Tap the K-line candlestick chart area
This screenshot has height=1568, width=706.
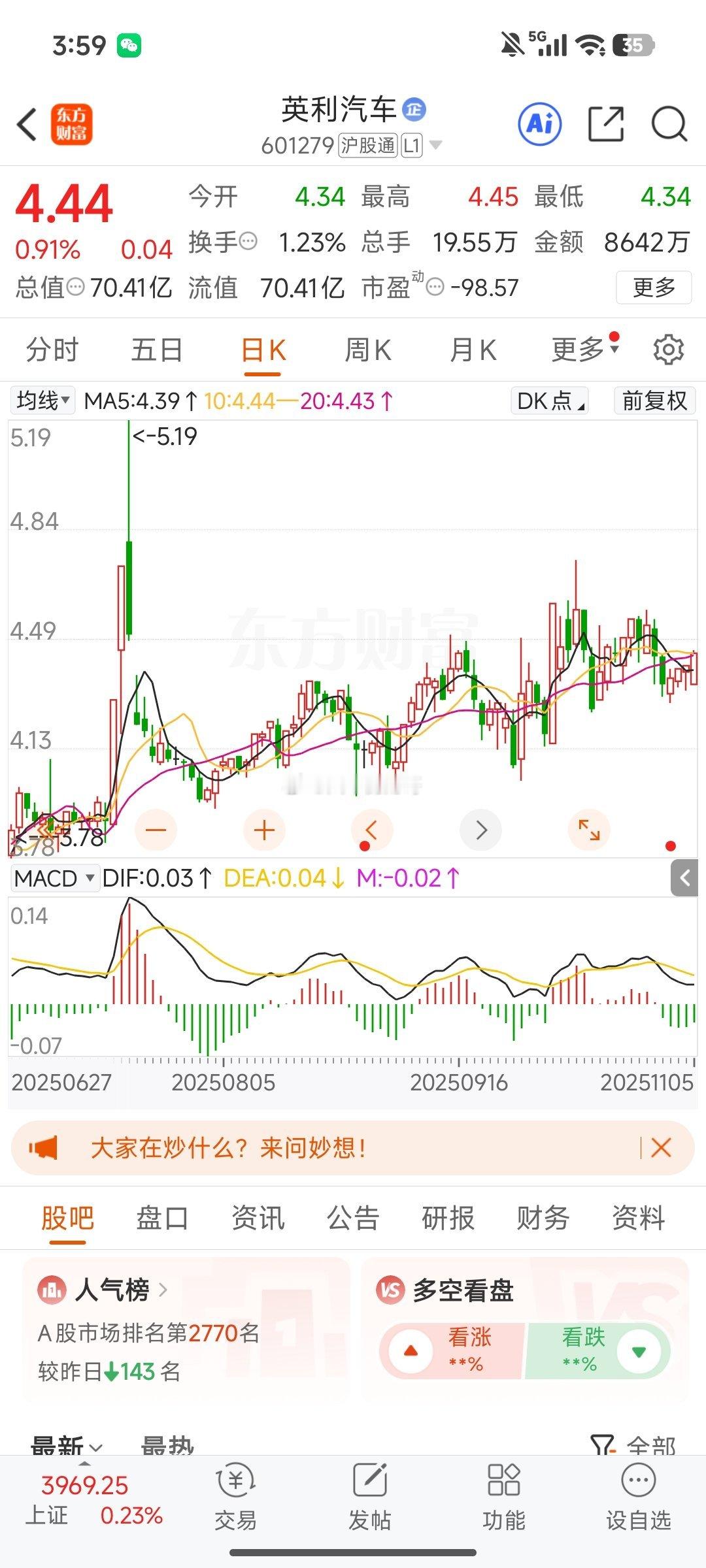353,638
